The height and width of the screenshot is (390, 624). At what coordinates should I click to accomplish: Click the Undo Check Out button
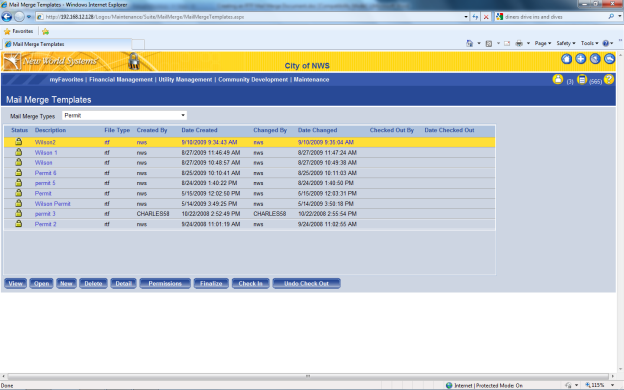306,283
